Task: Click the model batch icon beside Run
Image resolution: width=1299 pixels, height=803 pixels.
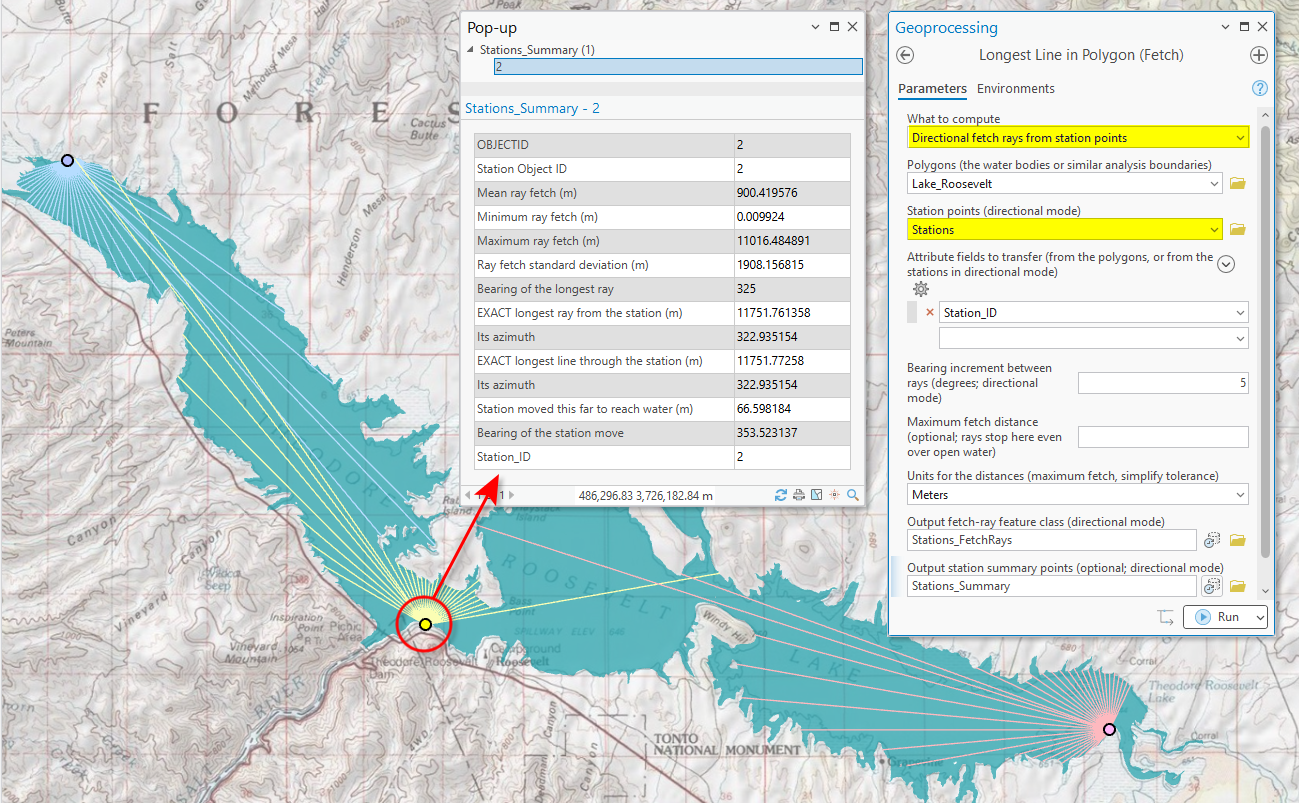Action: point(1166,617)
